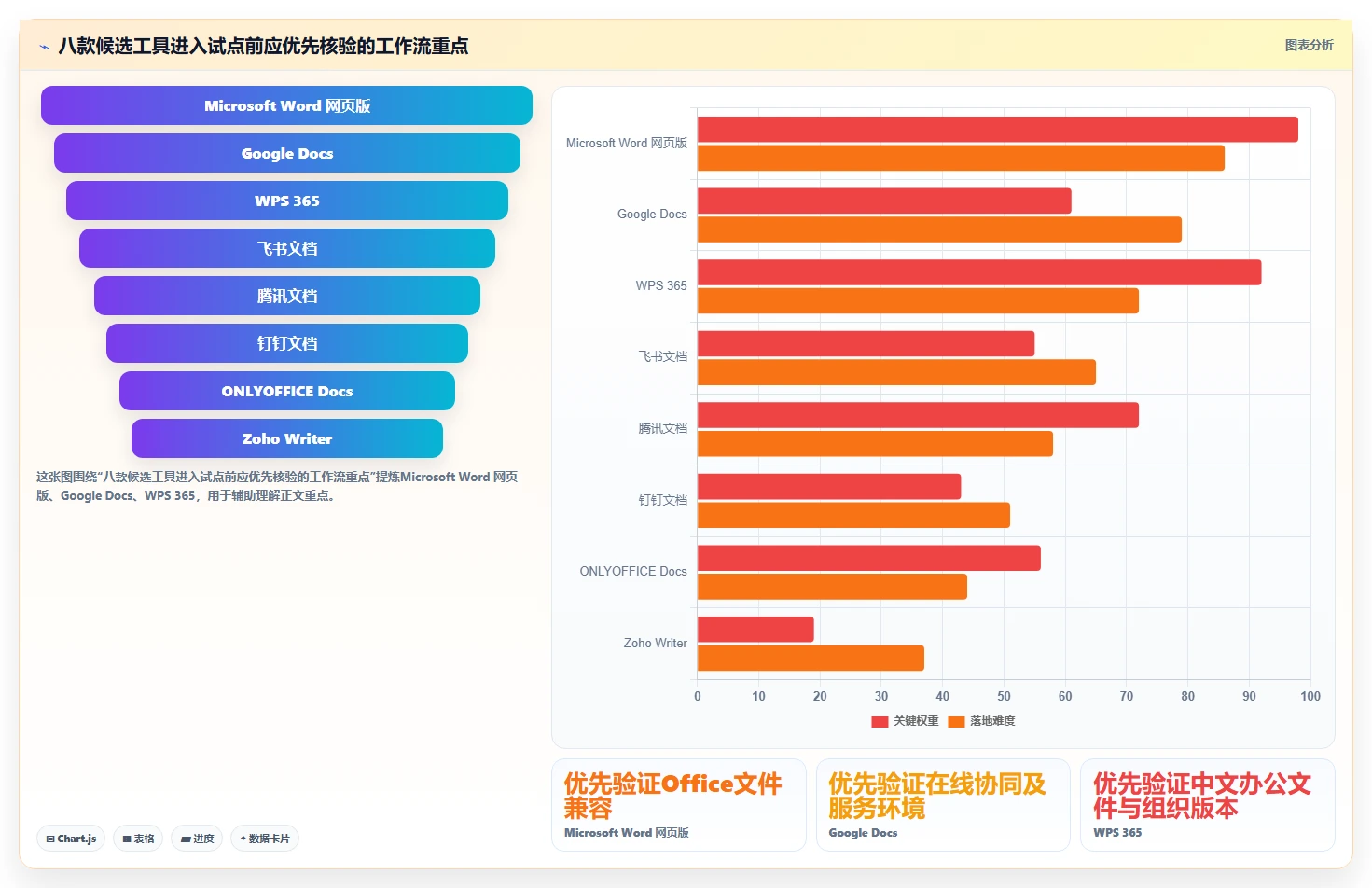Click the 数据卡片 tag chip
This screenshot has height=888, width=1372.
tap(265, 839)
